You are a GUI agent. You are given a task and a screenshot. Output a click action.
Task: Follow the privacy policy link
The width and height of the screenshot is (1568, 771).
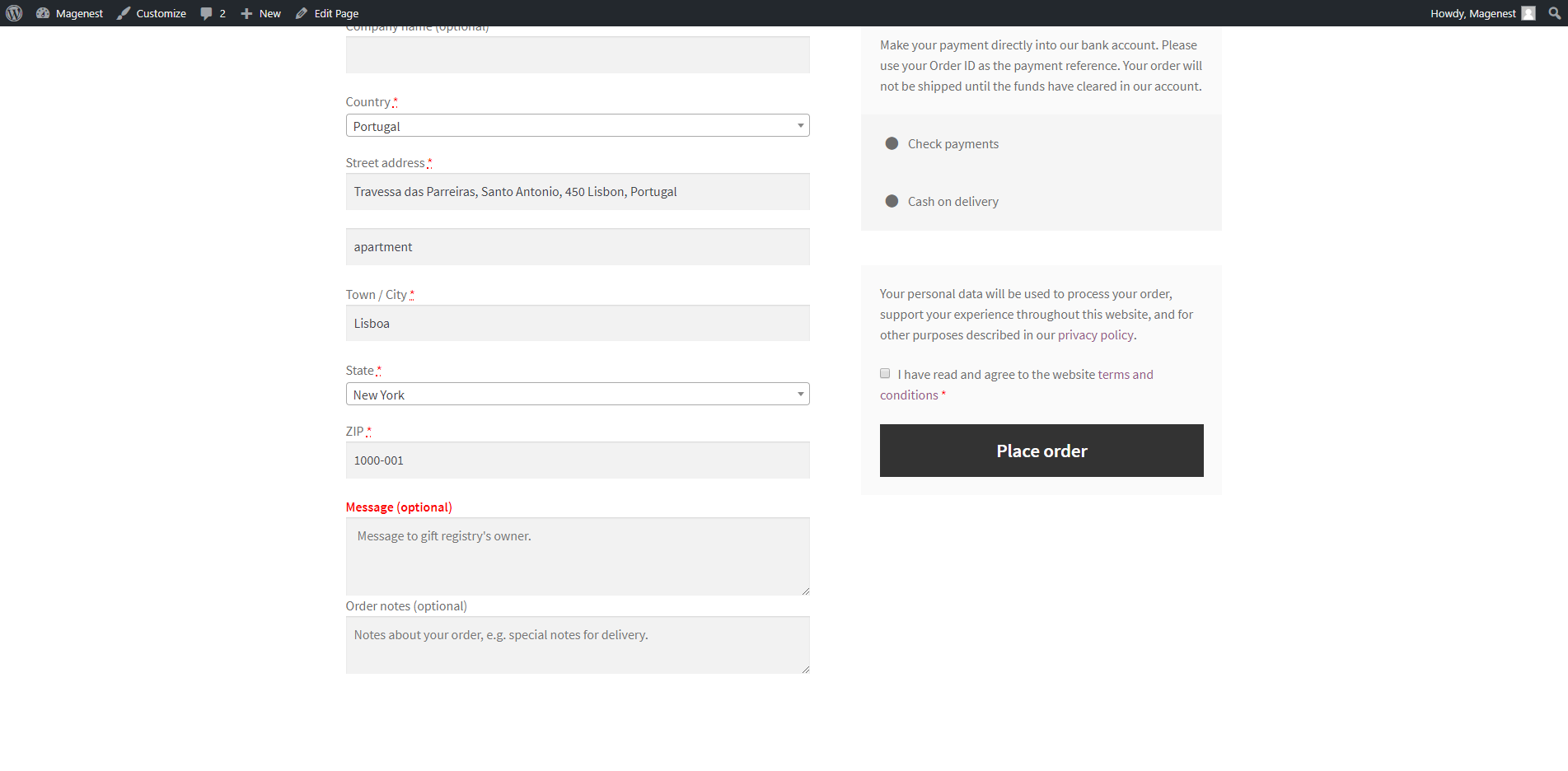pyautogui.click(x=1095, y=335)
